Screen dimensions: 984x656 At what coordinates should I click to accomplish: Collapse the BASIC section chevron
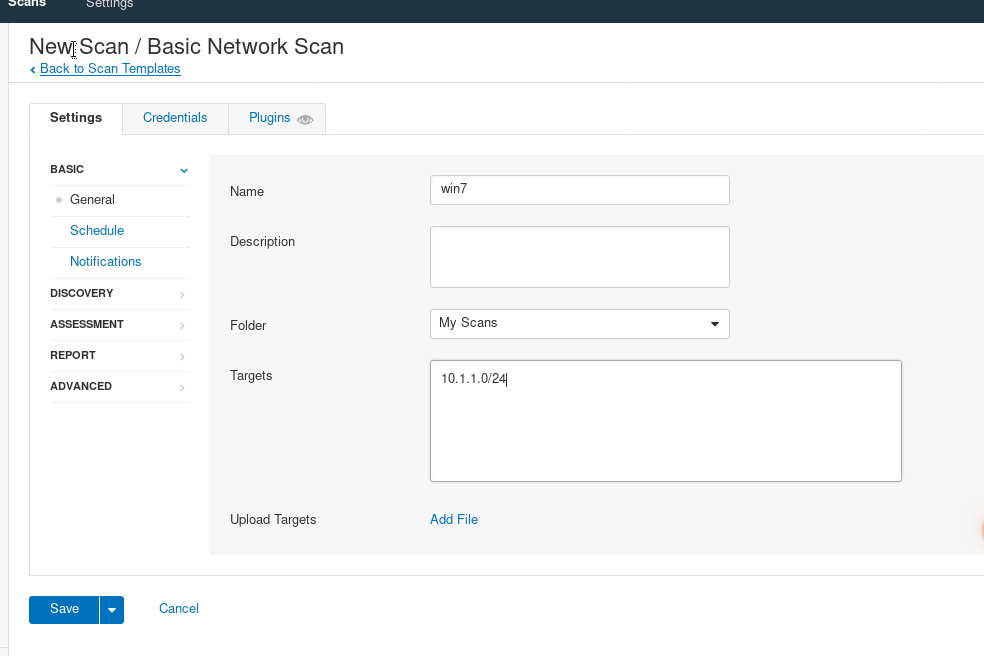click(x=183, y=170)
